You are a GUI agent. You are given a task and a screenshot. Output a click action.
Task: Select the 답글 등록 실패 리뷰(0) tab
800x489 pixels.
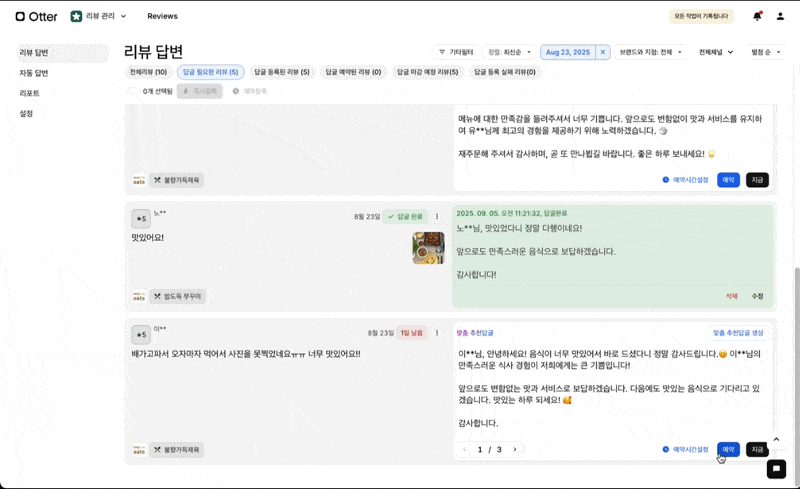(505, 72)
